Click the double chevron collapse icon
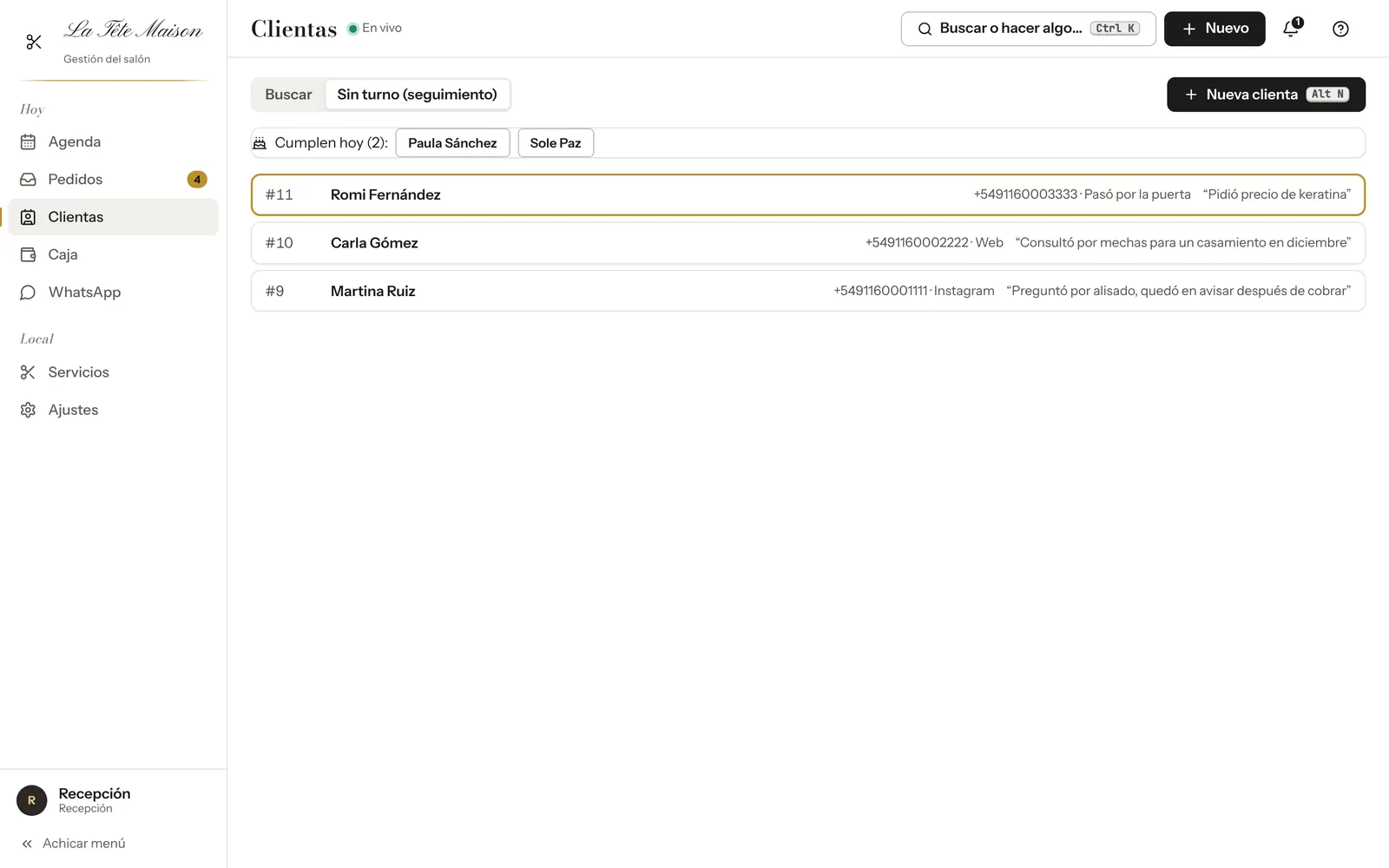 [x=27, y=844]
